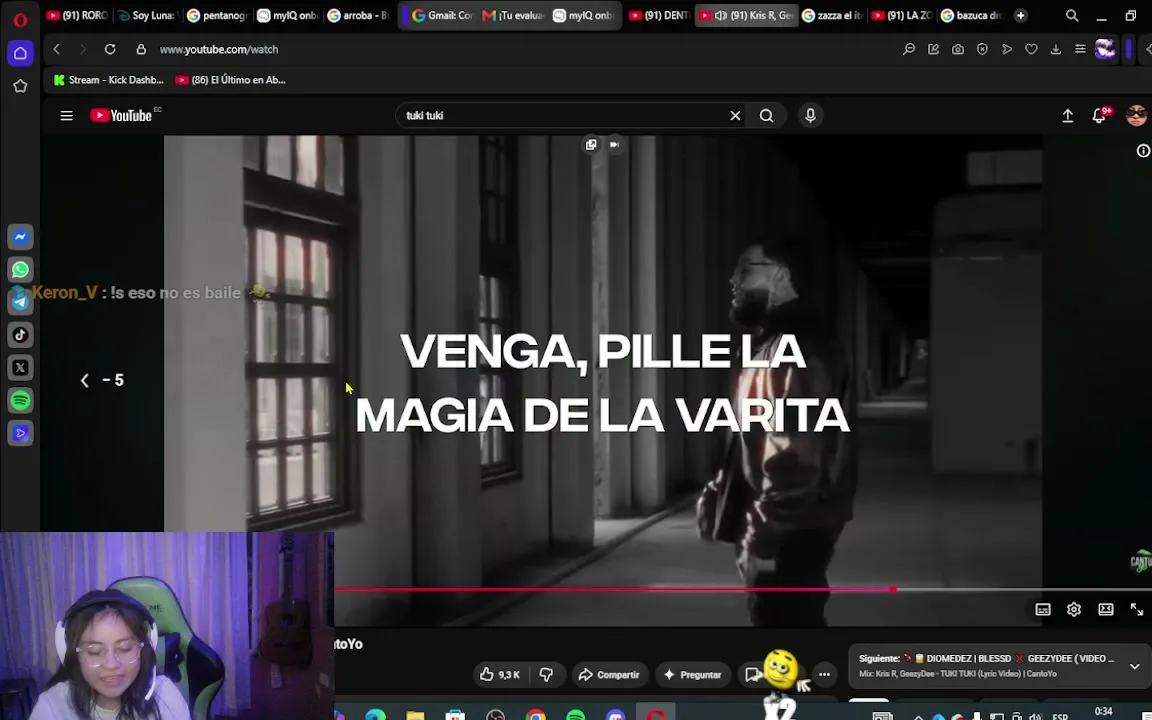1152x720 pixels.
Task: Open a new tab with plus button
Action: pos(1020,15)
